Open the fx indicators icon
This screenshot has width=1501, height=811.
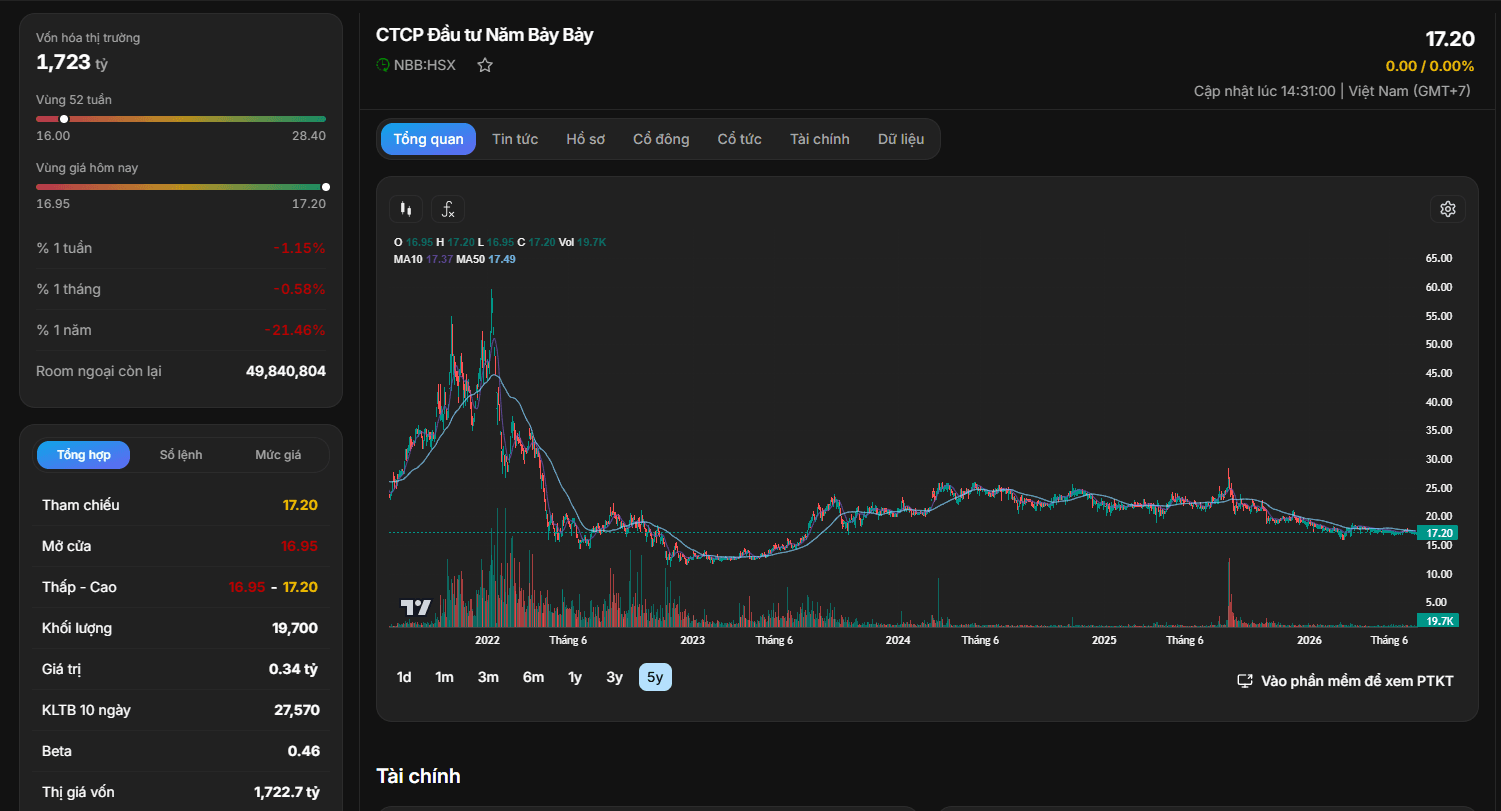[448, 209]
